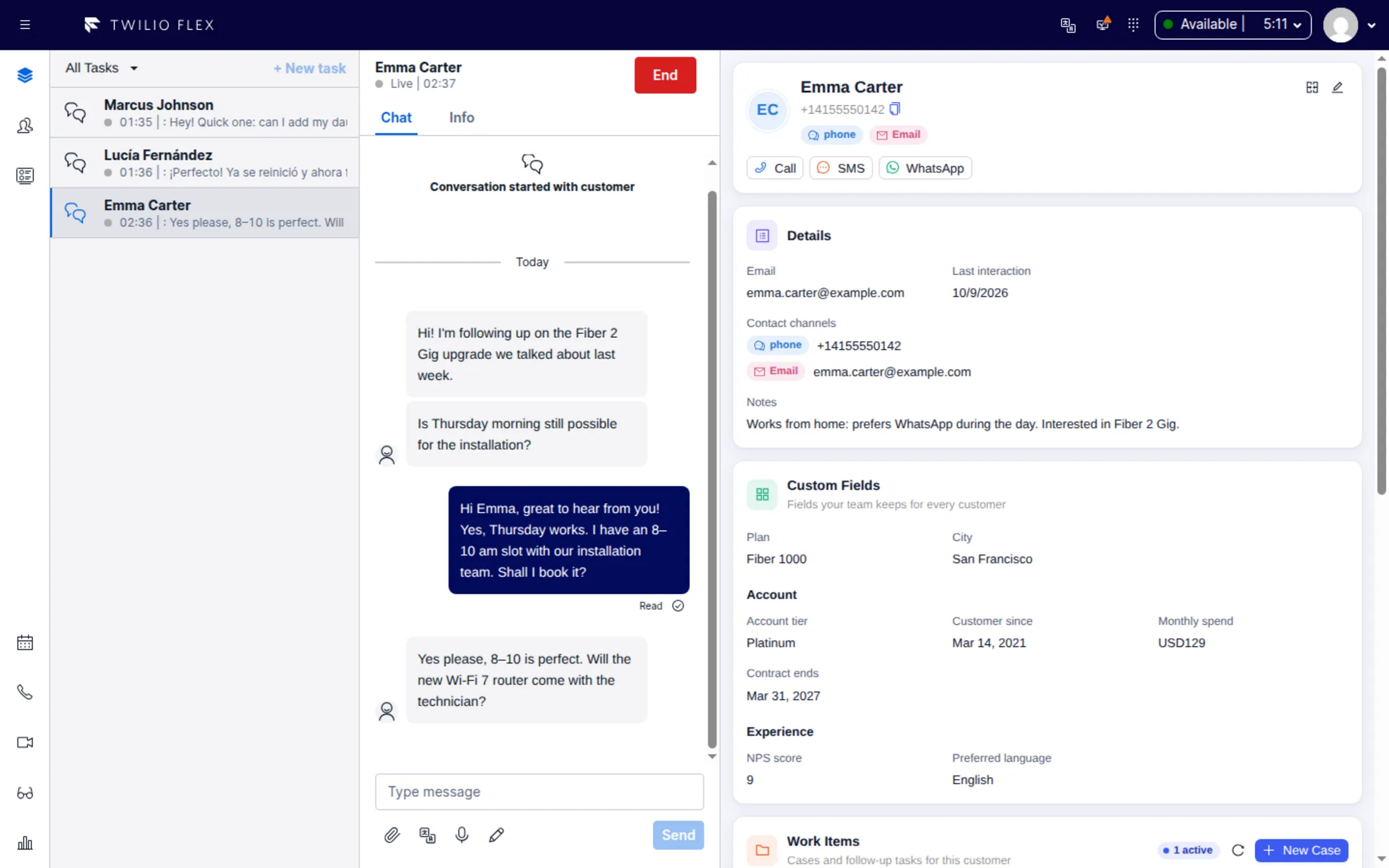Open the glasses sidebar icon
The width and height of the screenshot is (1389, 868).
point(25,793)
